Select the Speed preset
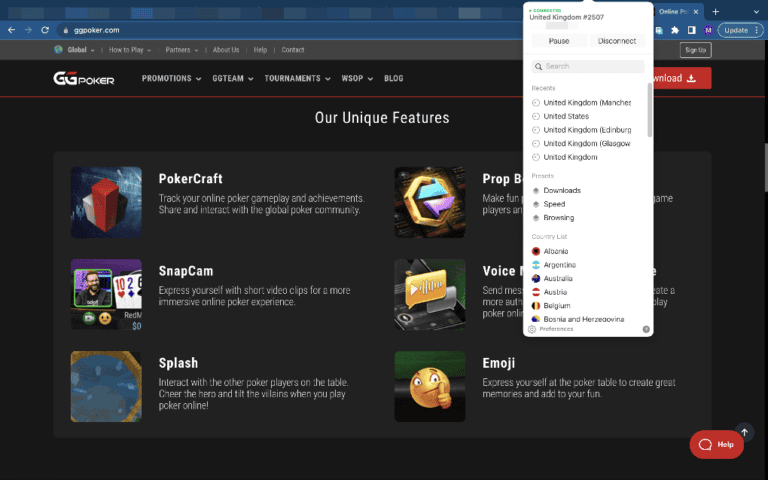Viewport: 768px width, 480px height. [x=554, y=204]
